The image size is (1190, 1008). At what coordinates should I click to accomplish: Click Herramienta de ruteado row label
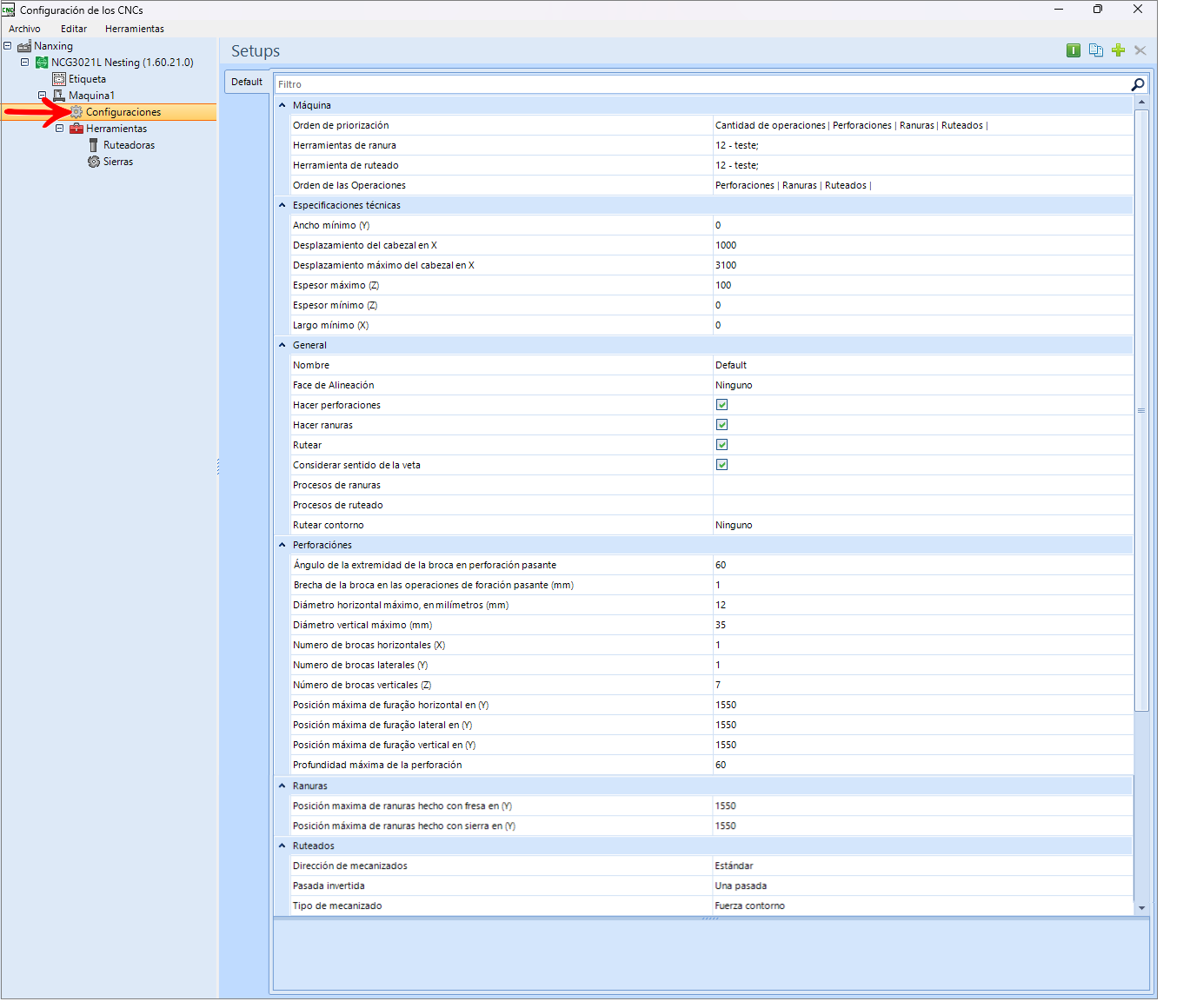coord(346,165)
